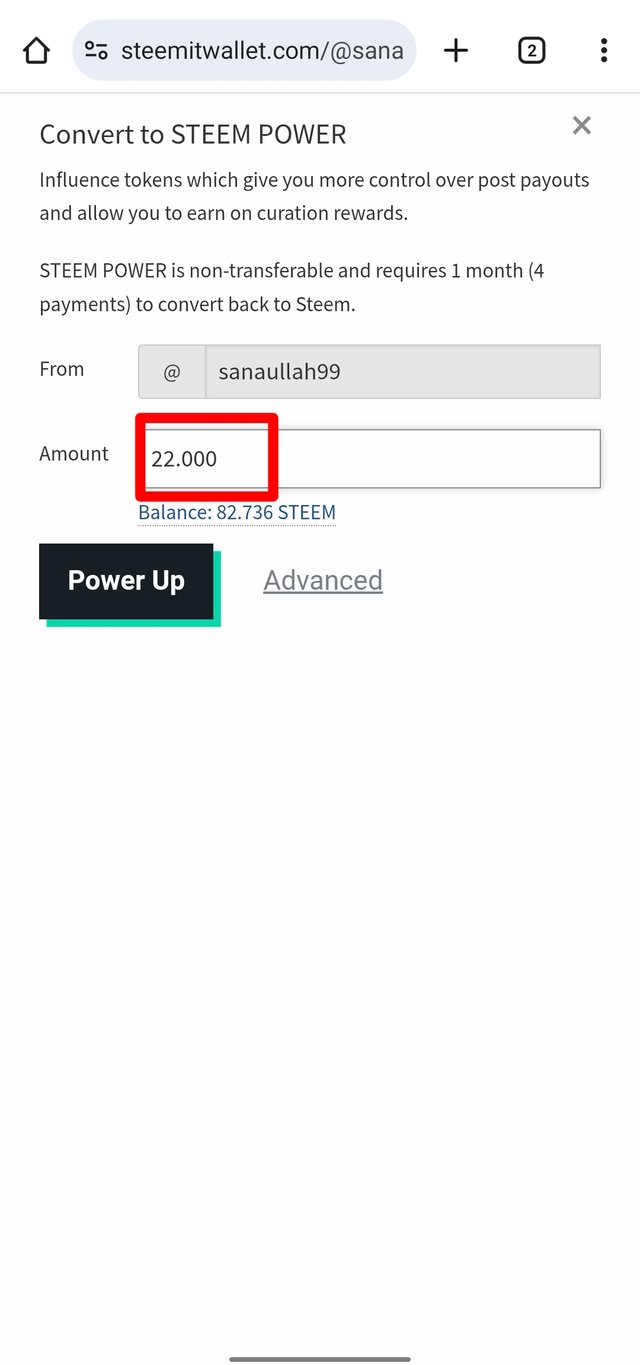Click the Convert to STEEM POWER heading
The image size is (640, 1365).
click(x=193, y=135)
